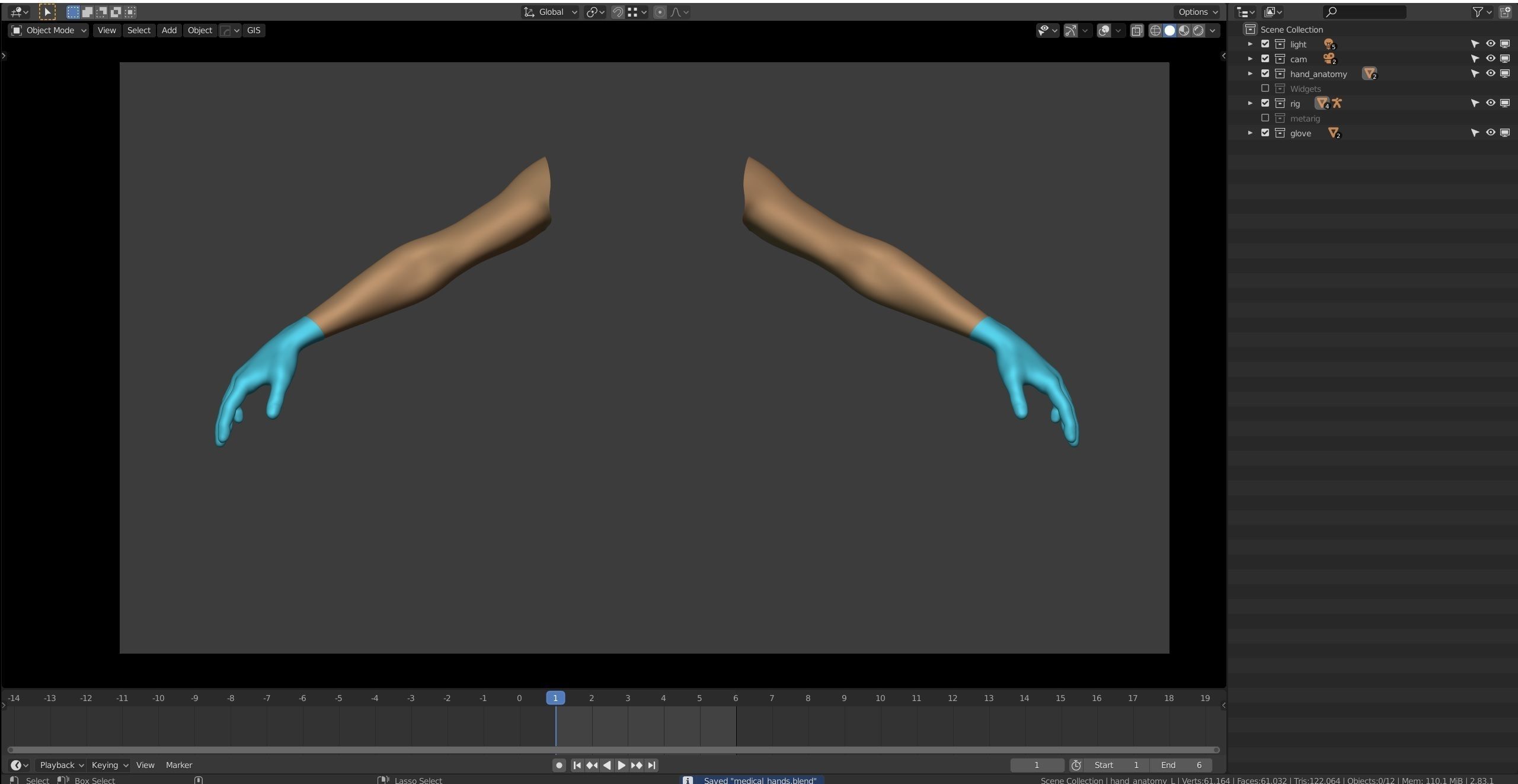The height and width of the screenshot is (784, 1518).
Task: Toggle X-Ray mode icon
Action: pos(1136,30)
